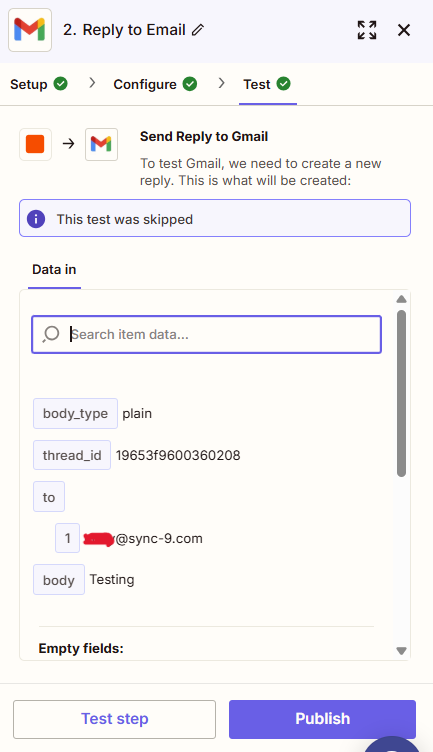Click the Gmail app icon in header
The image size is (433, 752).
[30, 30]
